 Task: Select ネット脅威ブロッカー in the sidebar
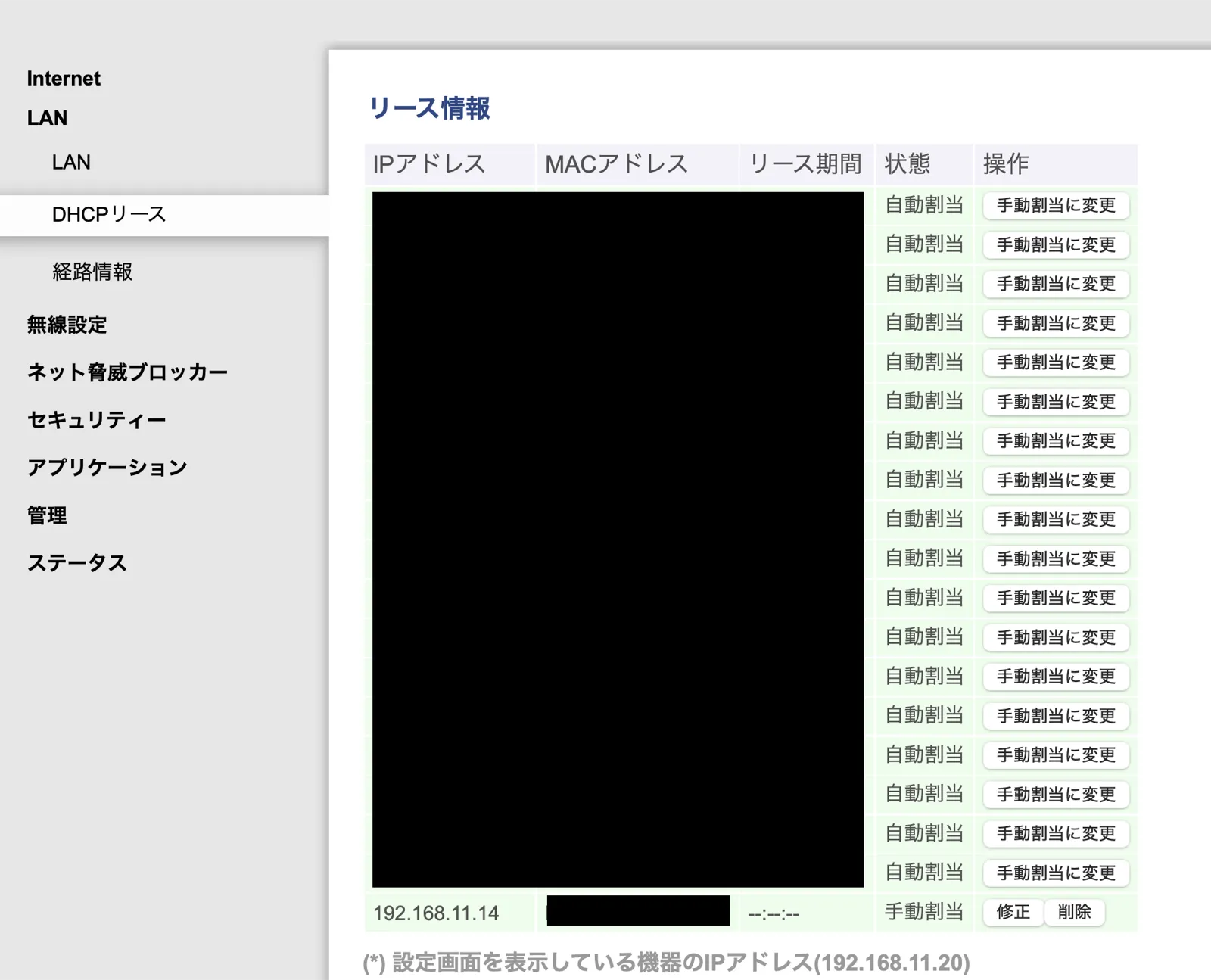[x=127, y=372]
